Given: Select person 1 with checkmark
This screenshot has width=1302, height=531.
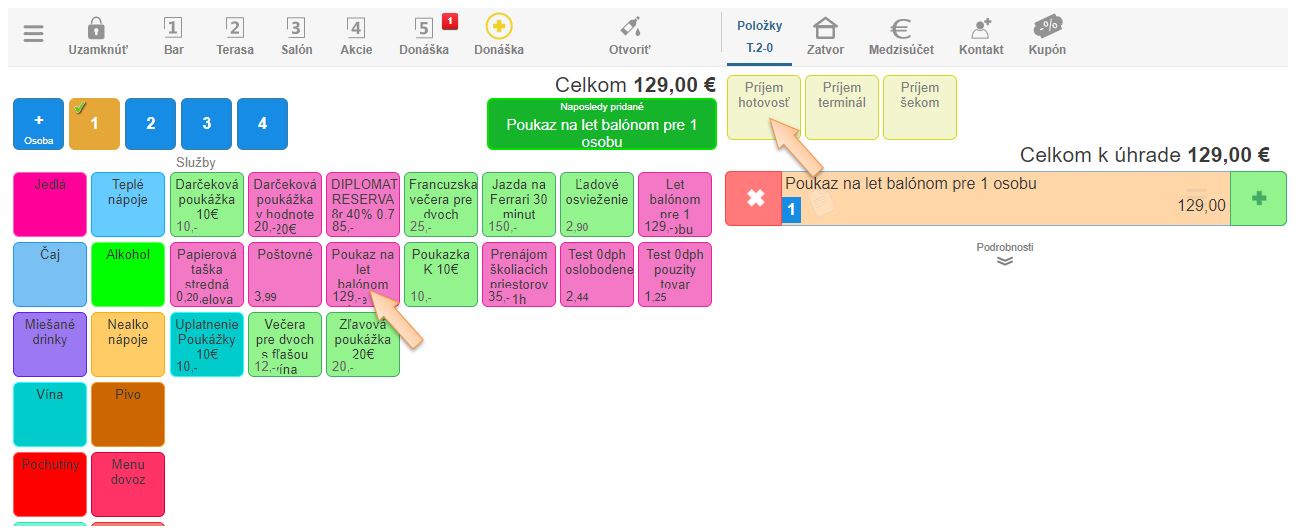Looking at the screenshot, I should click(x=94, y=124).
